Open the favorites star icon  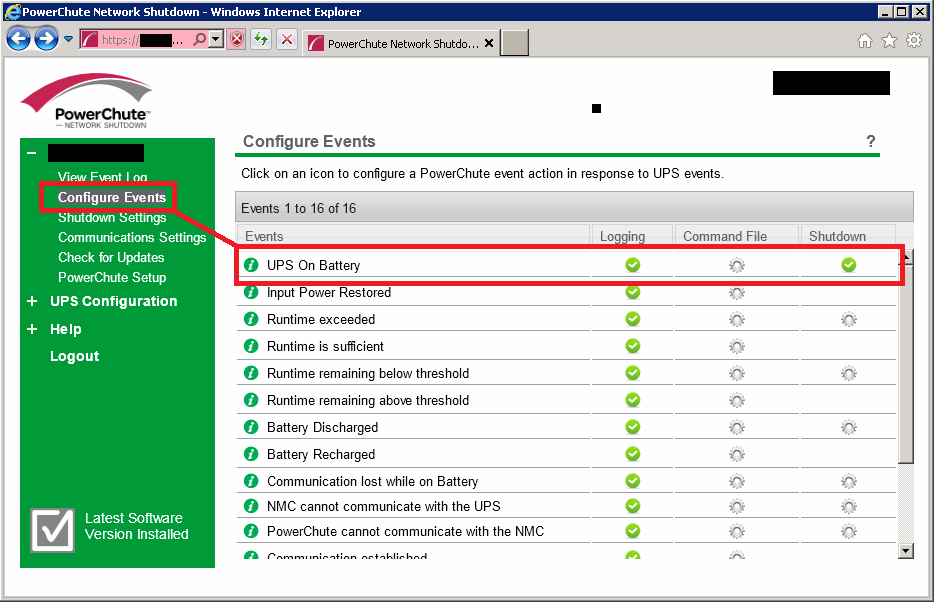pos(889,40)
